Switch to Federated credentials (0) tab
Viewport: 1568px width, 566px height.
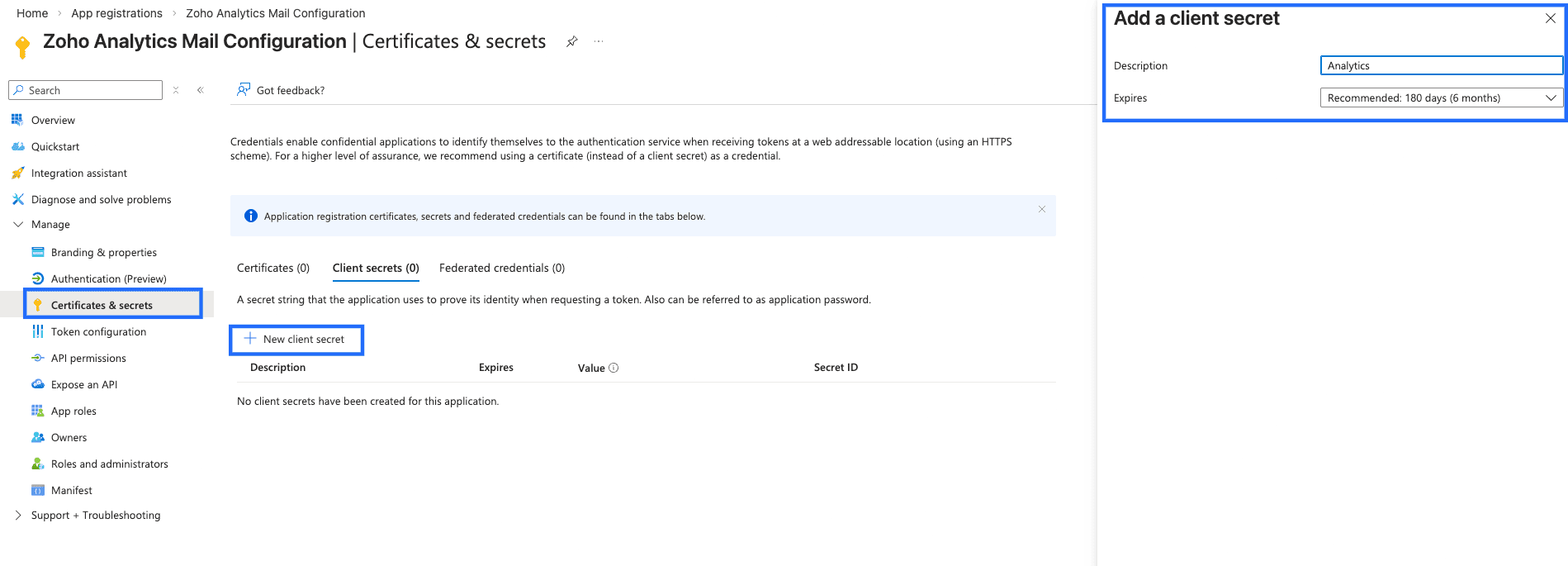502,268
